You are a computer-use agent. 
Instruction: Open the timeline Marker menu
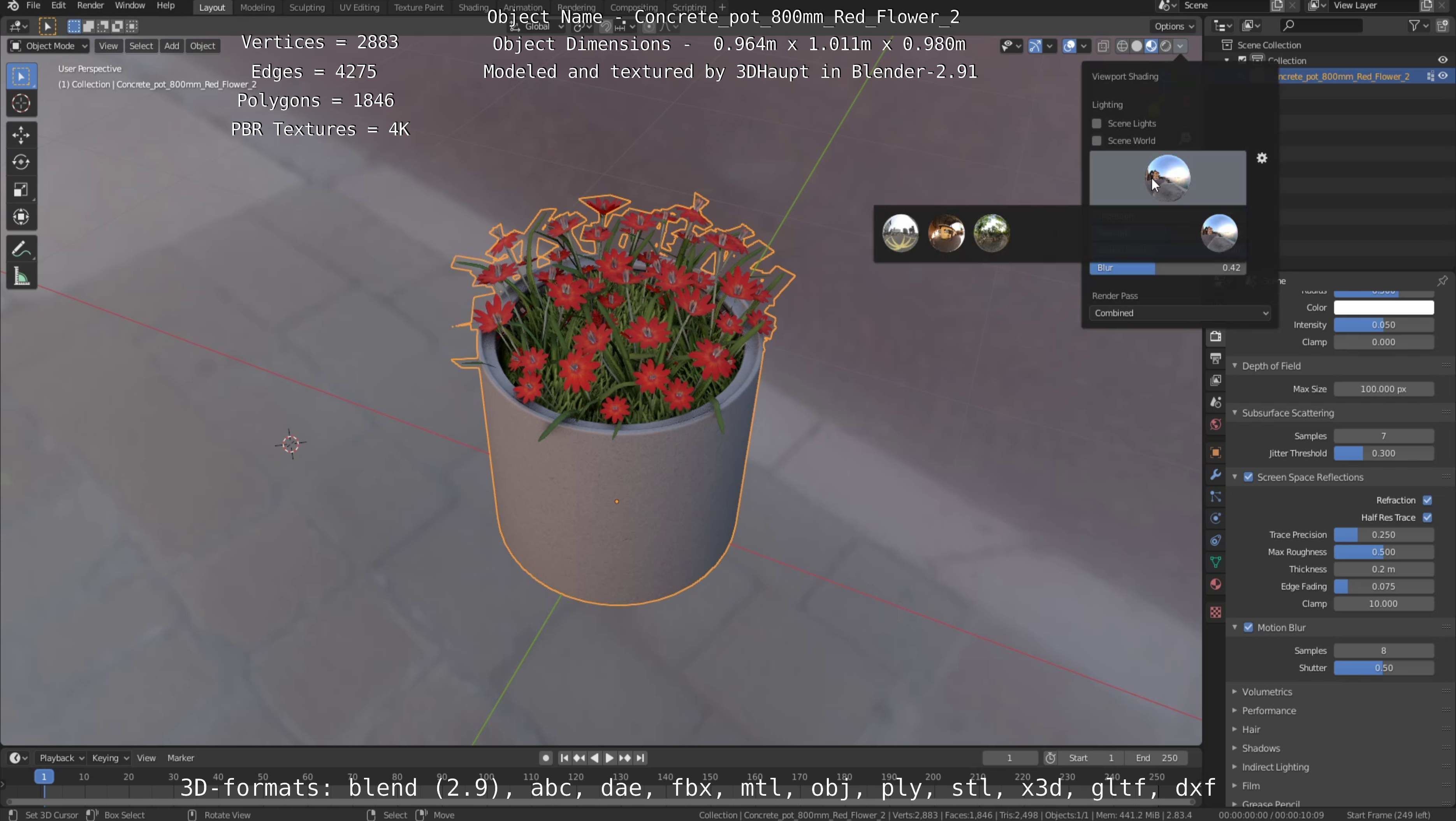click(x=180, y=758)
